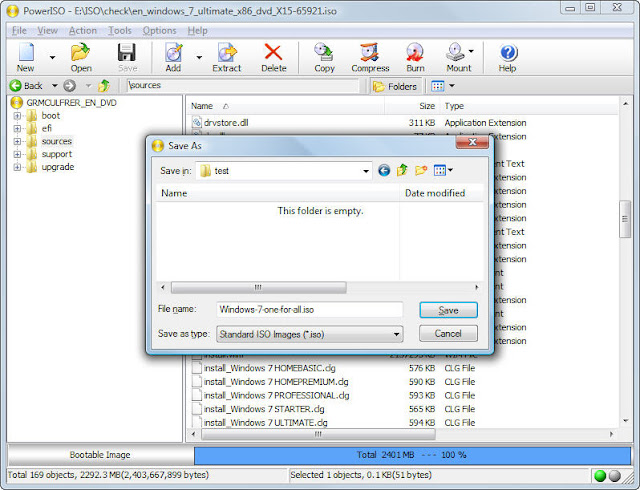Viewport: 640px width, 490px height.
Task: Expand the support folder tree node
Action: click(17, 154)
